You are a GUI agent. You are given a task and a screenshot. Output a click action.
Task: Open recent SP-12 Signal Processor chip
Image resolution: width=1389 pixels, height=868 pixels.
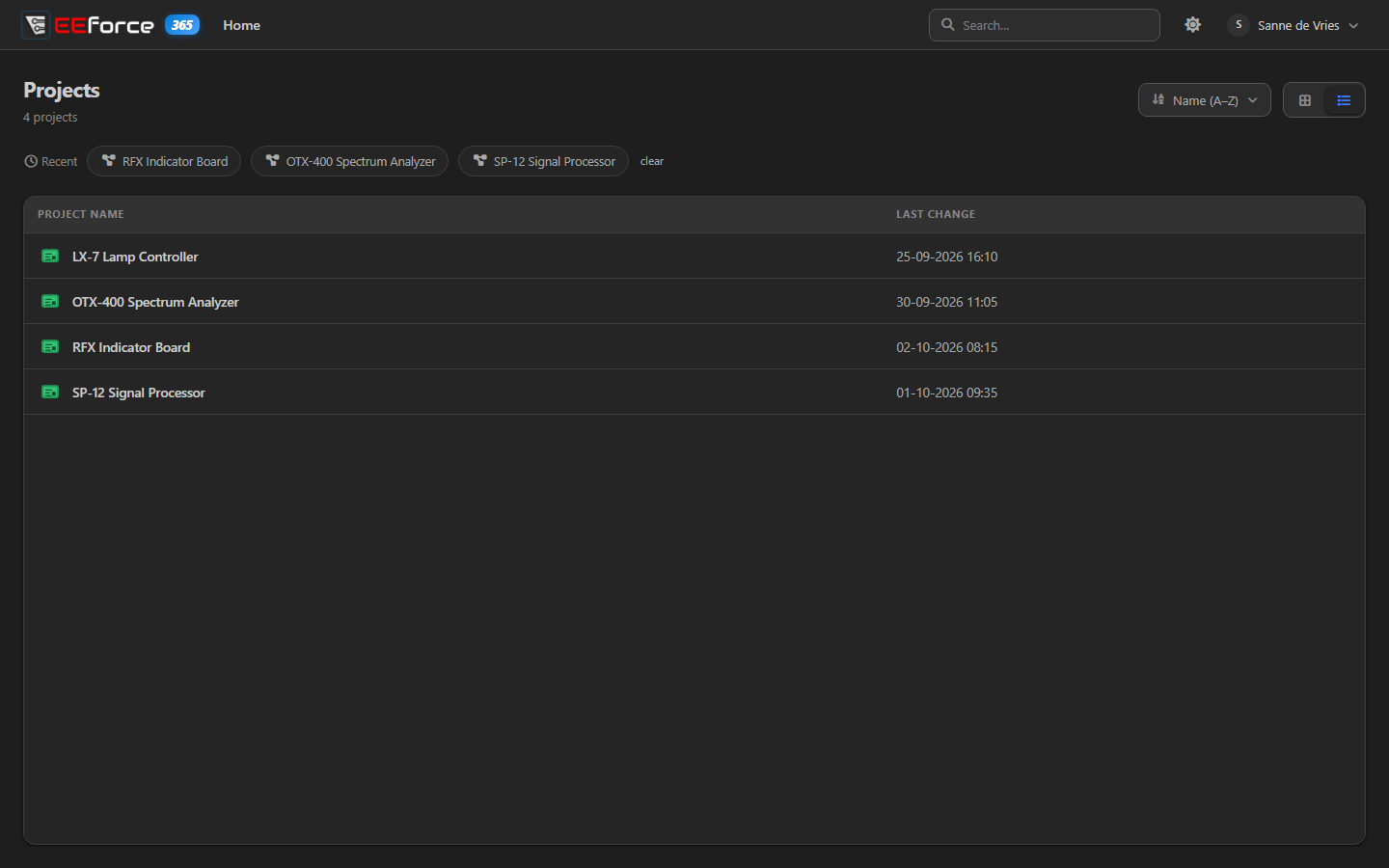pyautogui.click(x=543, y=161)
